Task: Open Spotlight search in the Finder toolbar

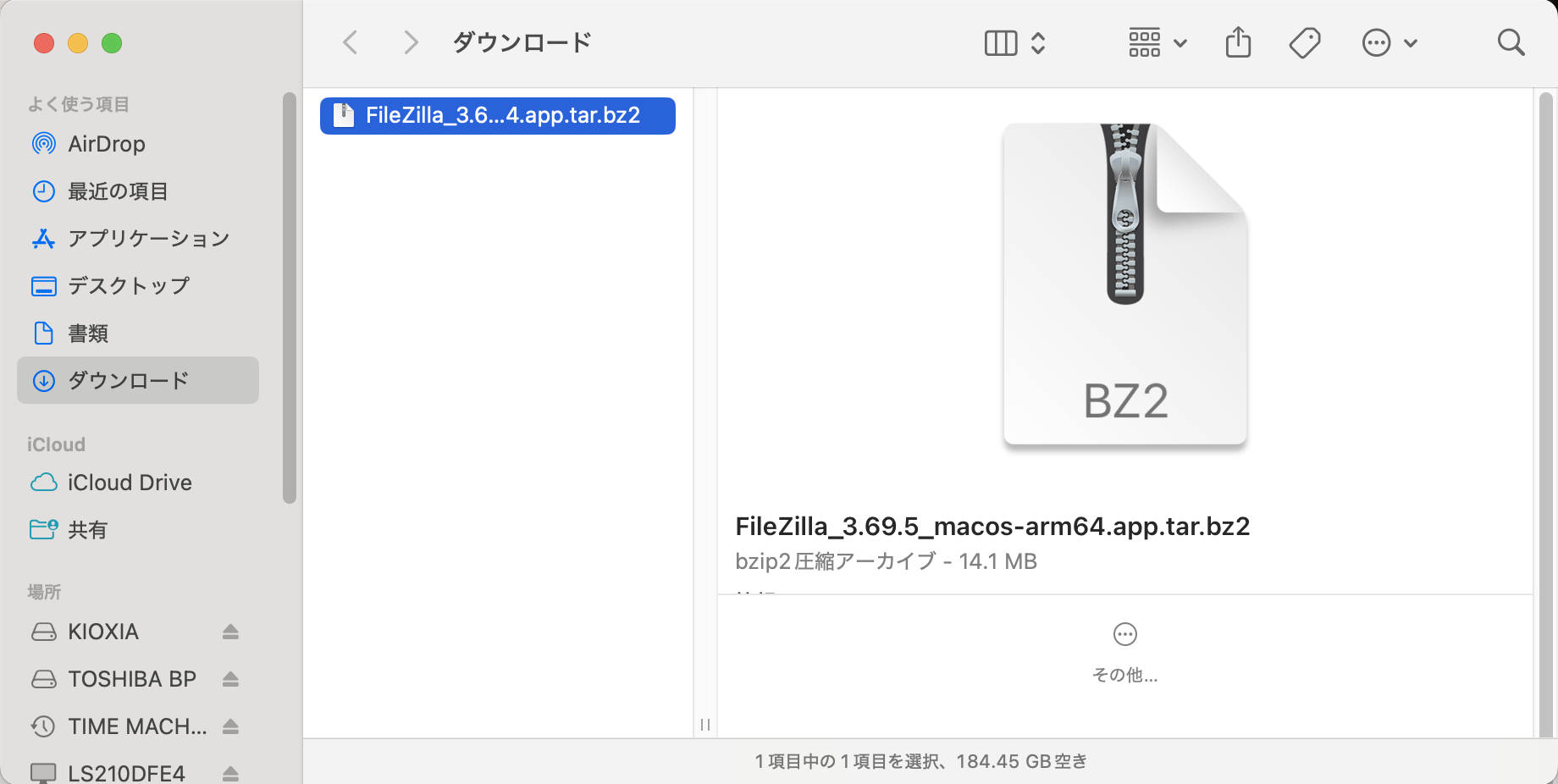Action: coord(1511,42)
